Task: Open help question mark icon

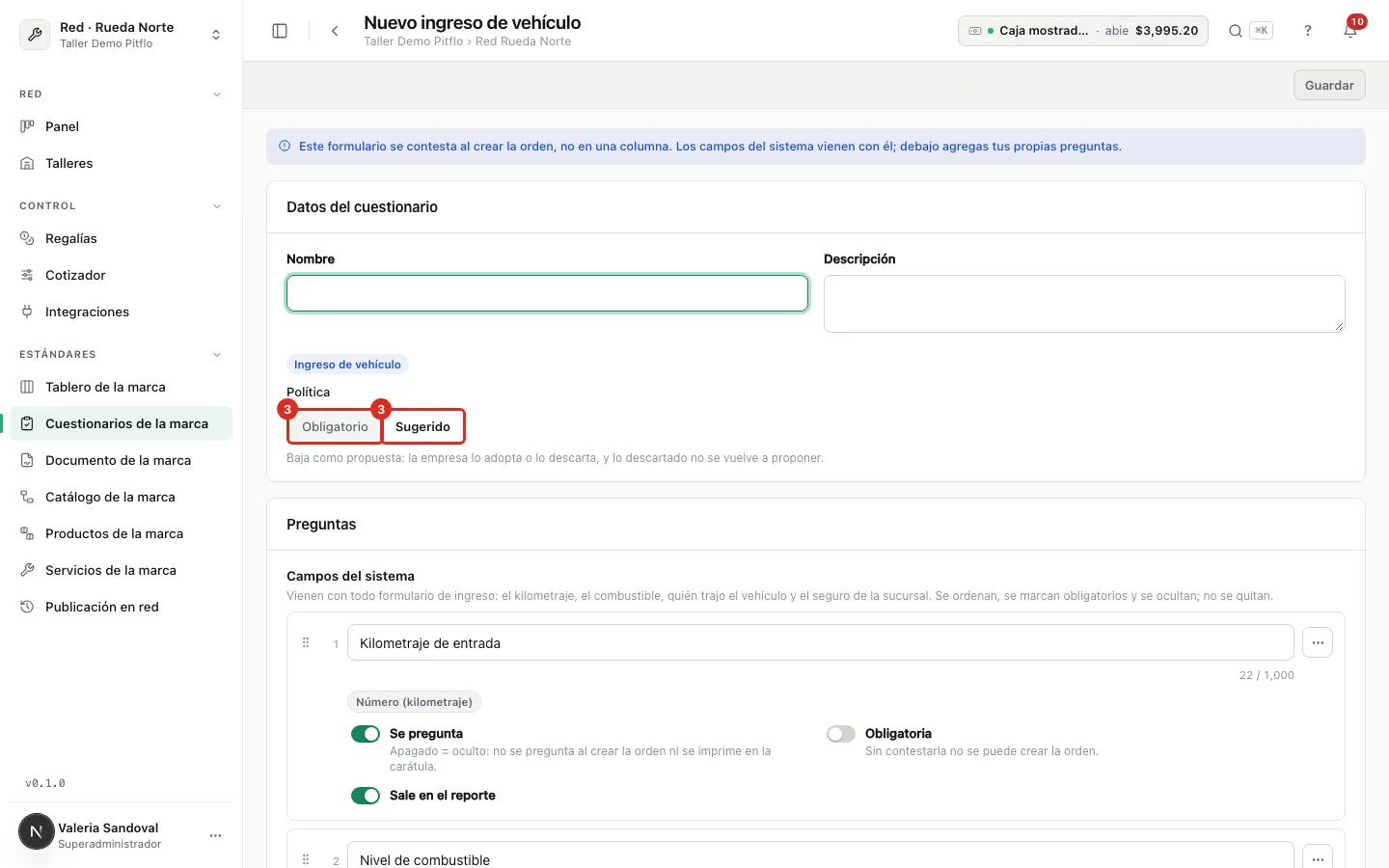Action: (x=1308, y=31)
